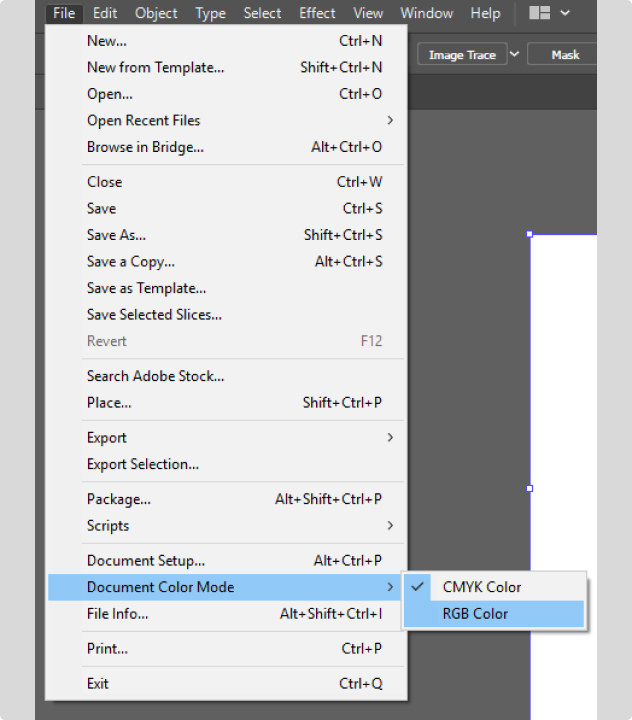Click the Mask button
This screenshot has height=720, width=632.
coord(562,55)
